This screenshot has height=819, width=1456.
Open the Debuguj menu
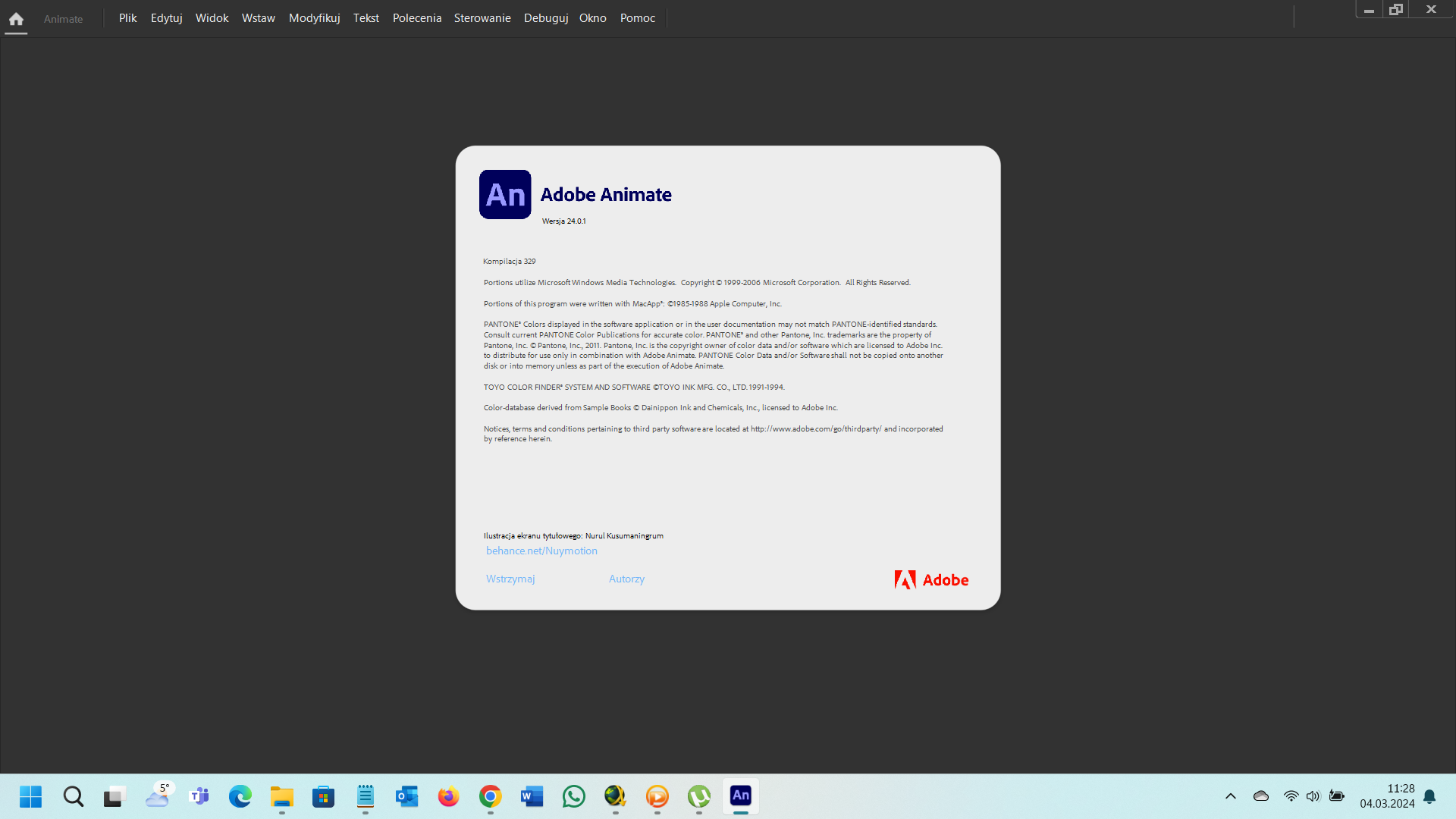pyautogui.click(x=546, y=18)
